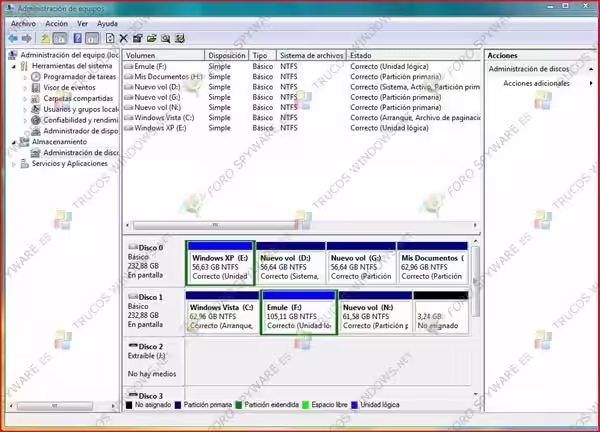Select Windows XP (E:) partition block on Disco 0

pos(220,263)
